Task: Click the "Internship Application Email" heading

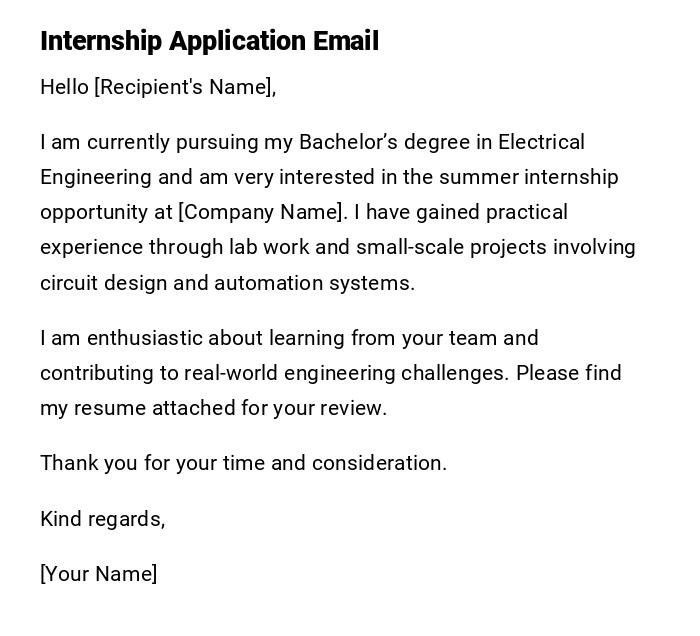Action: [209, 41]
